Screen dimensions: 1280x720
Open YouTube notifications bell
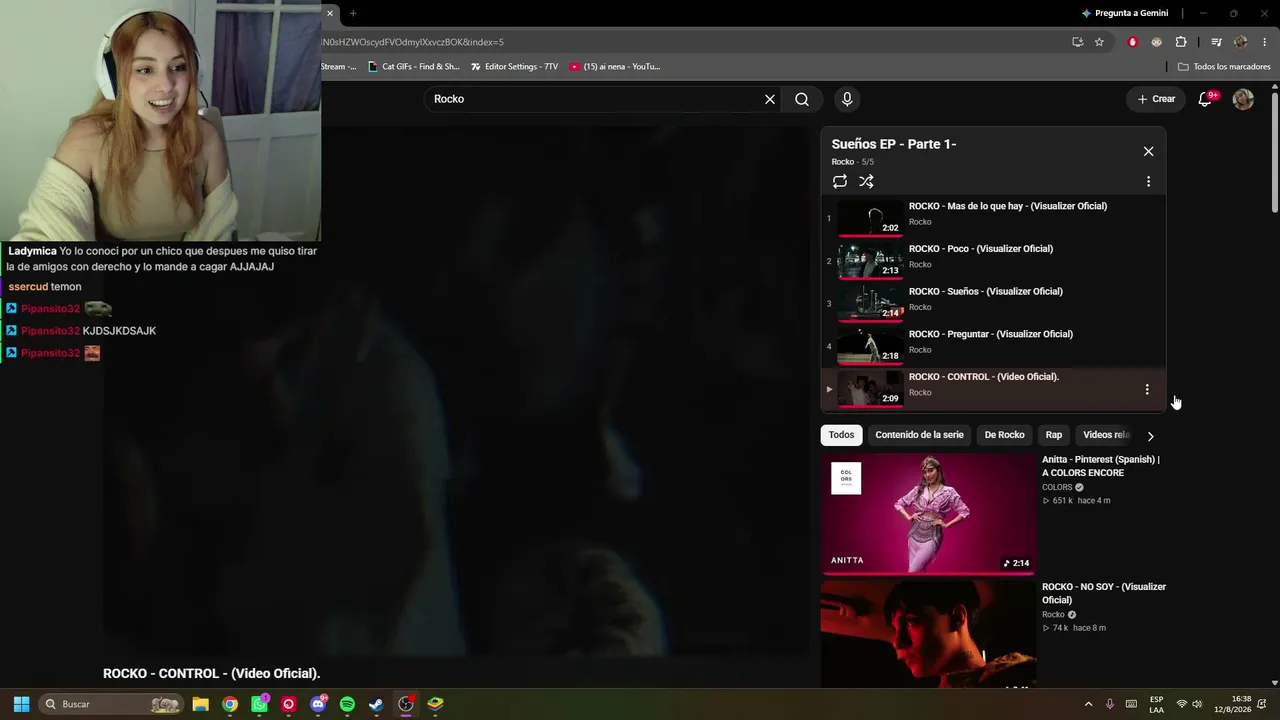(x=1205, y=99)
